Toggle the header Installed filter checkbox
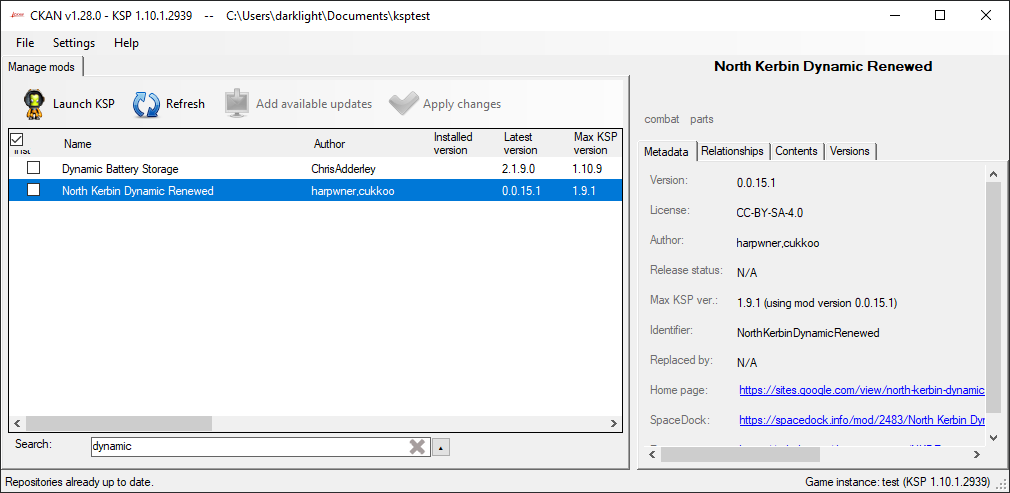 click(x=17, y=139)
